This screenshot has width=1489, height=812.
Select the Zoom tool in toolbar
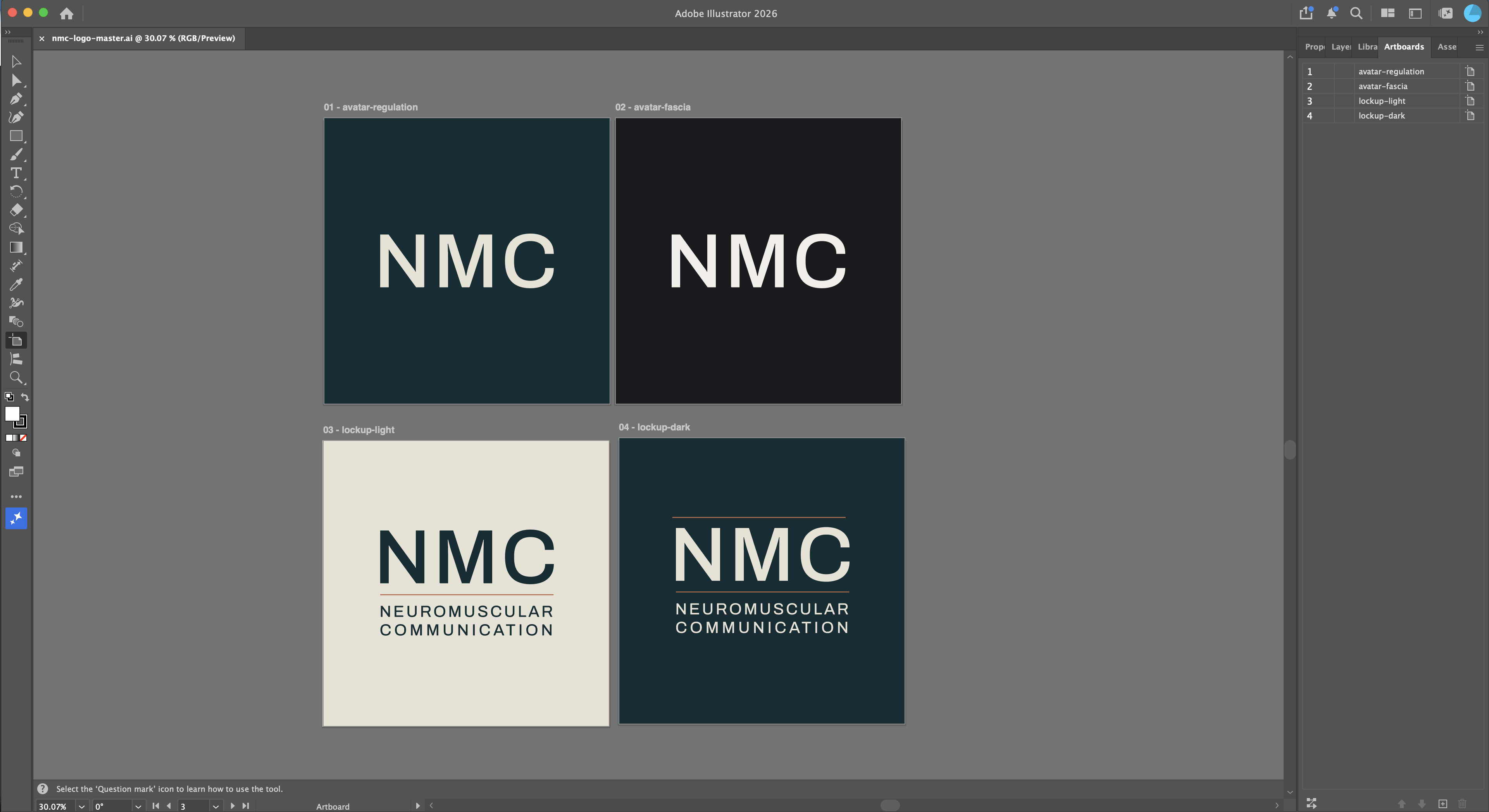click(16, 378)
